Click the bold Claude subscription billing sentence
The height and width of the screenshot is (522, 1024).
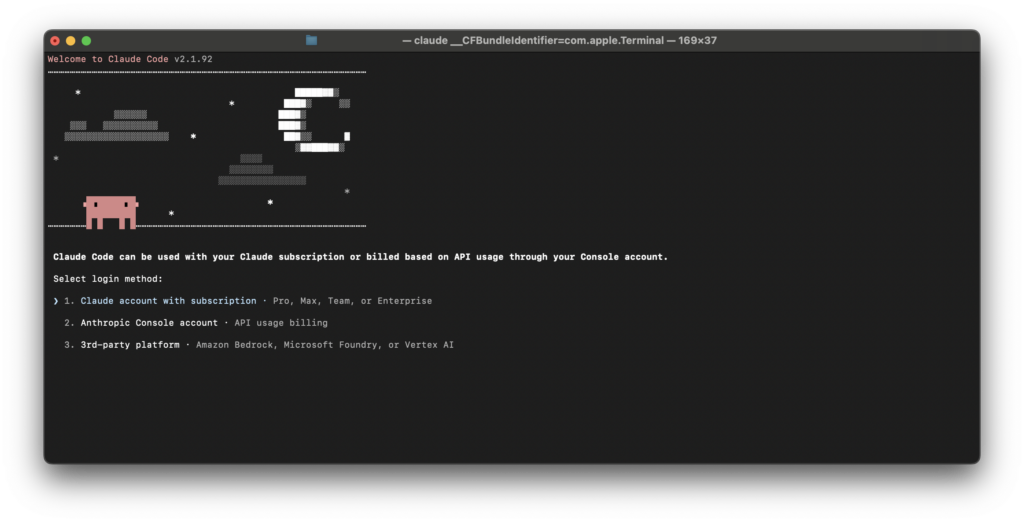(360, 257)
